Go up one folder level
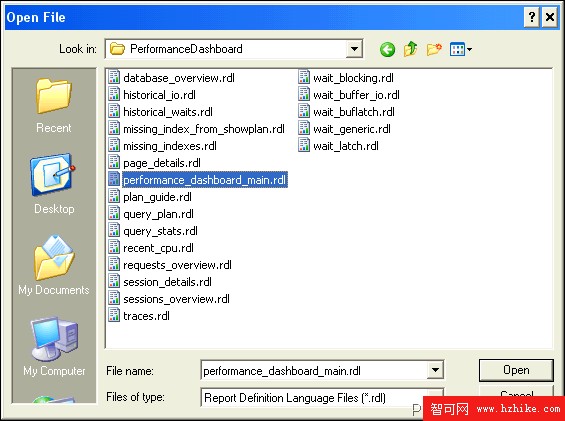Image resolution: width=565 pixels, height=421 pixels. tap(410, 49)
